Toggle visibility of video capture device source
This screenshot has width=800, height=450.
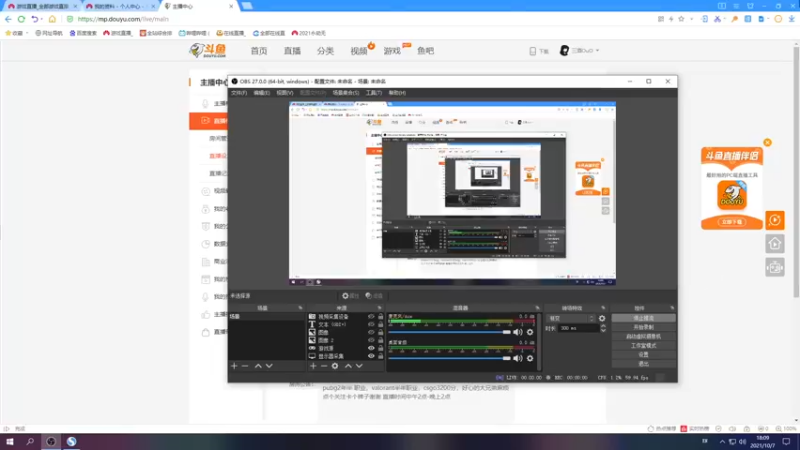click(x=371, y=317)
